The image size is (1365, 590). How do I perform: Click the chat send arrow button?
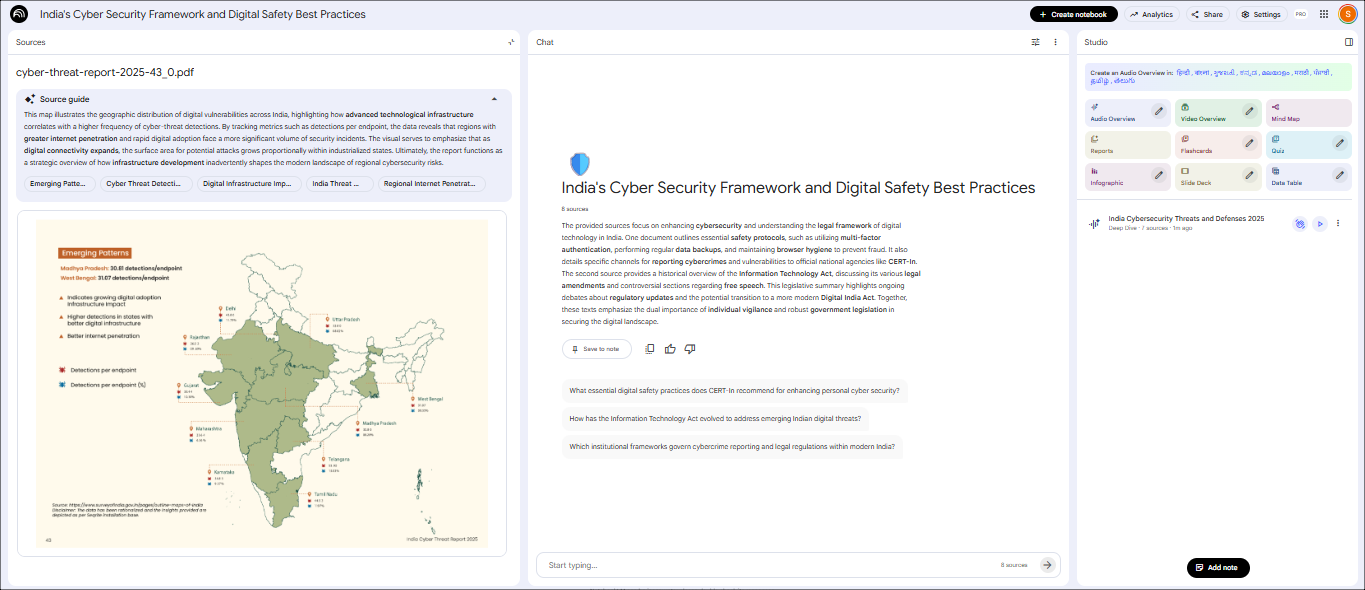[1047, 565]
